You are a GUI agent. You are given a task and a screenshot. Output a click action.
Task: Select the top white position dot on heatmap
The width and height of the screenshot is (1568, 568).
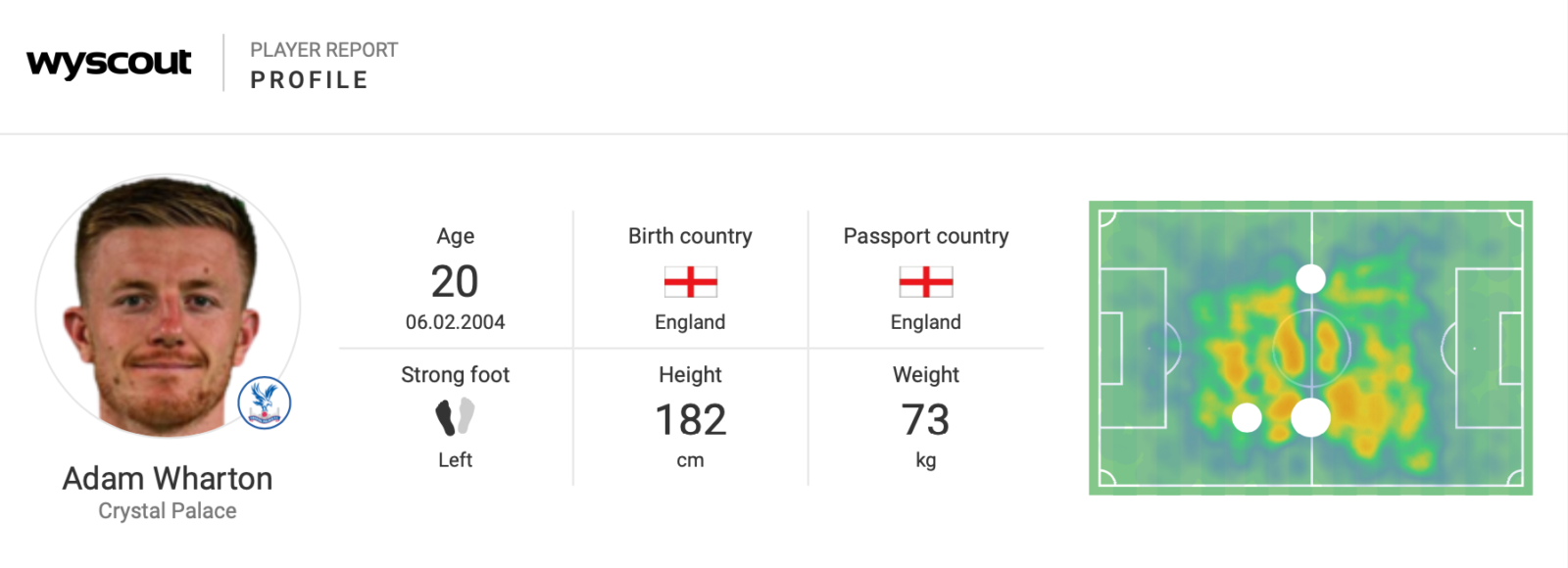[1310, 279]
